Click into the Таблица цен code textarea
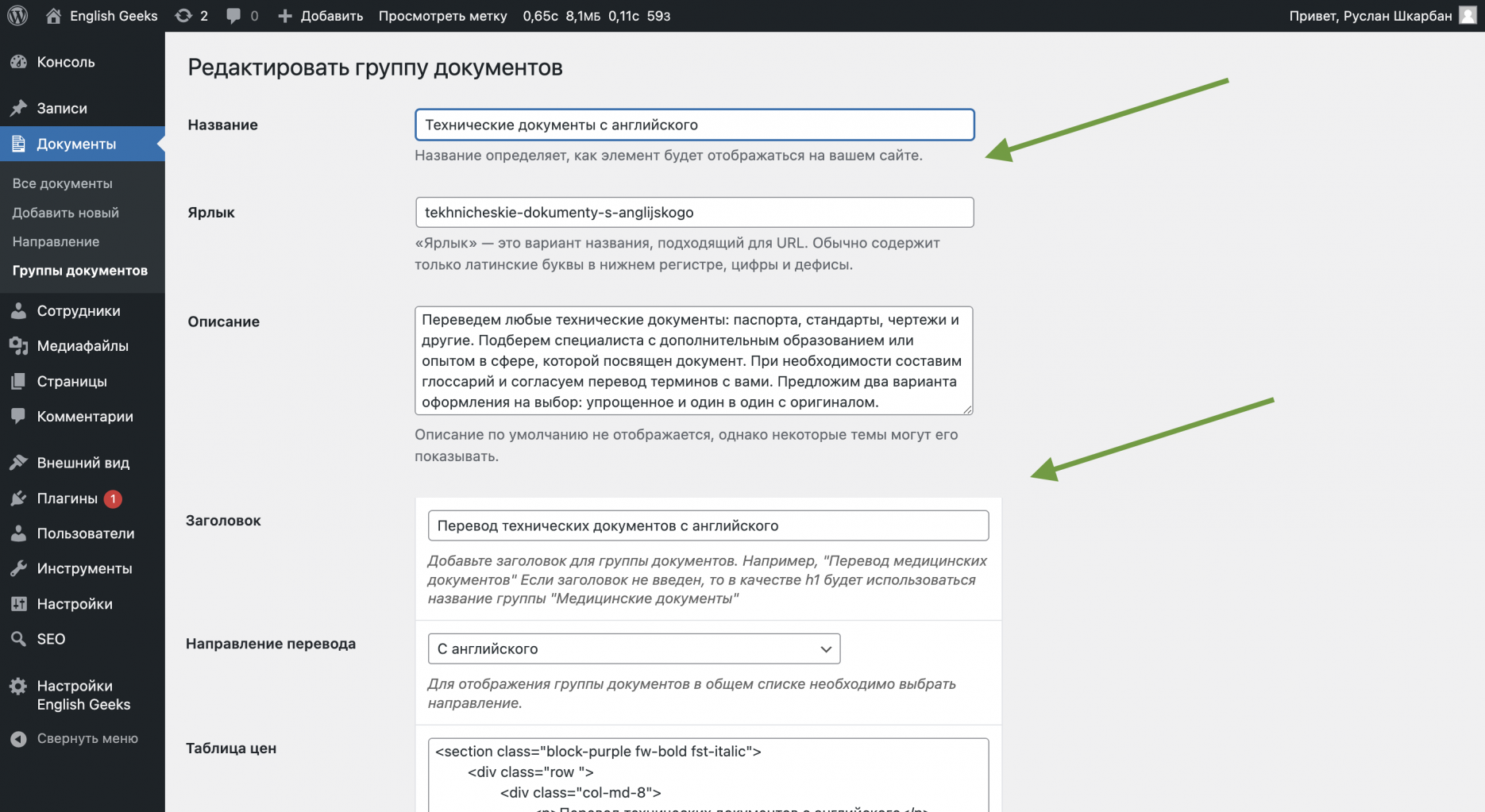Viewport: 1485px width, 812px height. click(708, 775)
